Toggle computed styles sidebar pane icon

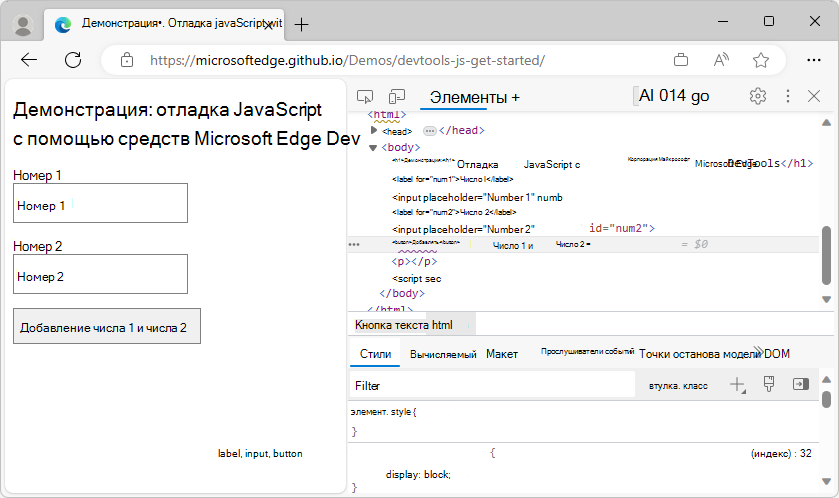(x=800, y=384)
